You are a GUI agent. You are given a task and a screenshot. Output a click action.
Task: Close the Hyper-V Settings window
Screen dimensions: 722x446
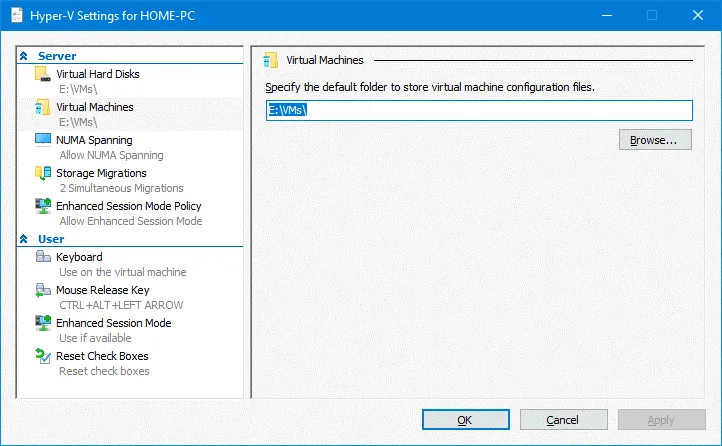[697, 15]
